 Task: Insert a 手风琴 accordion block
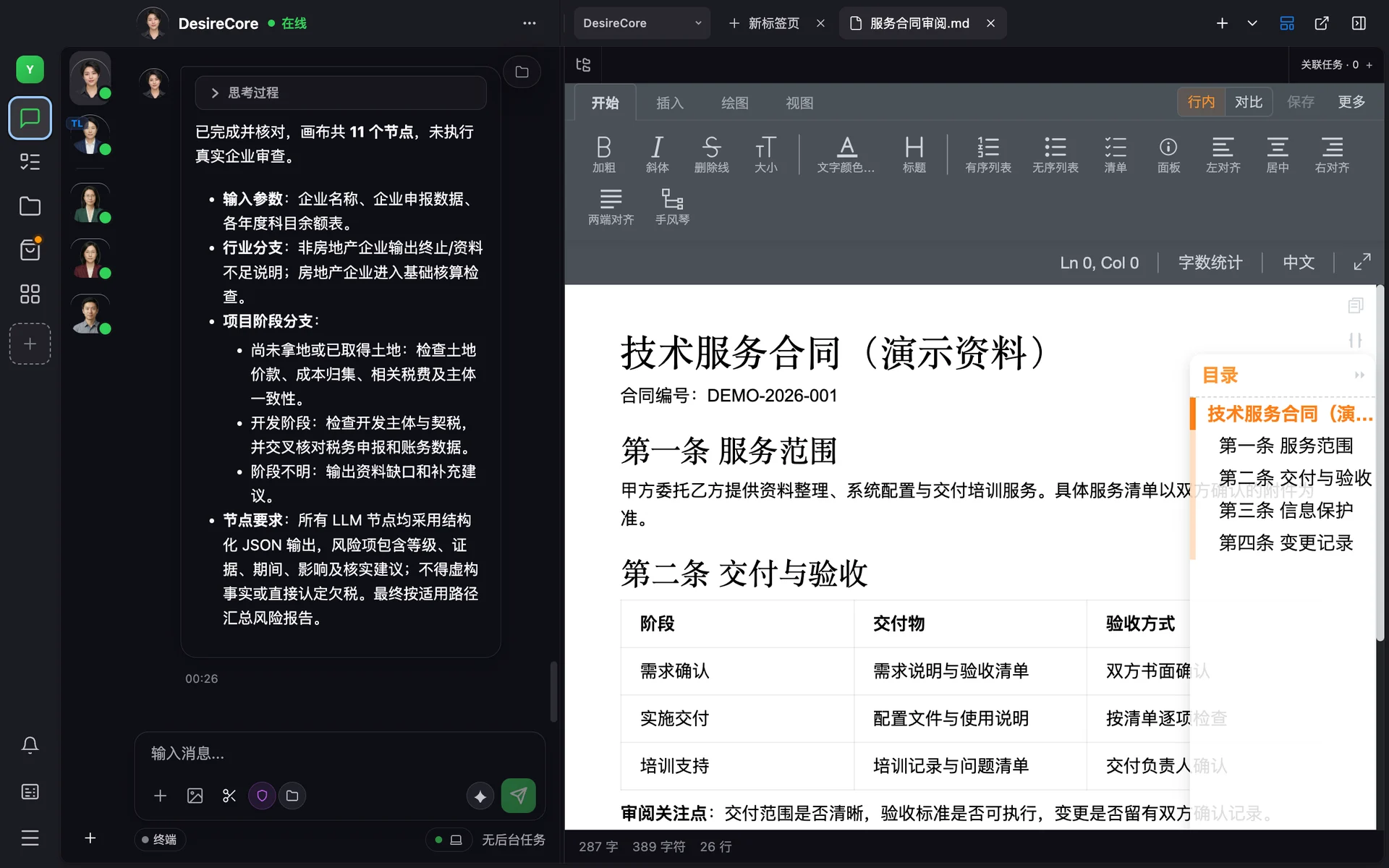point(672,207)
